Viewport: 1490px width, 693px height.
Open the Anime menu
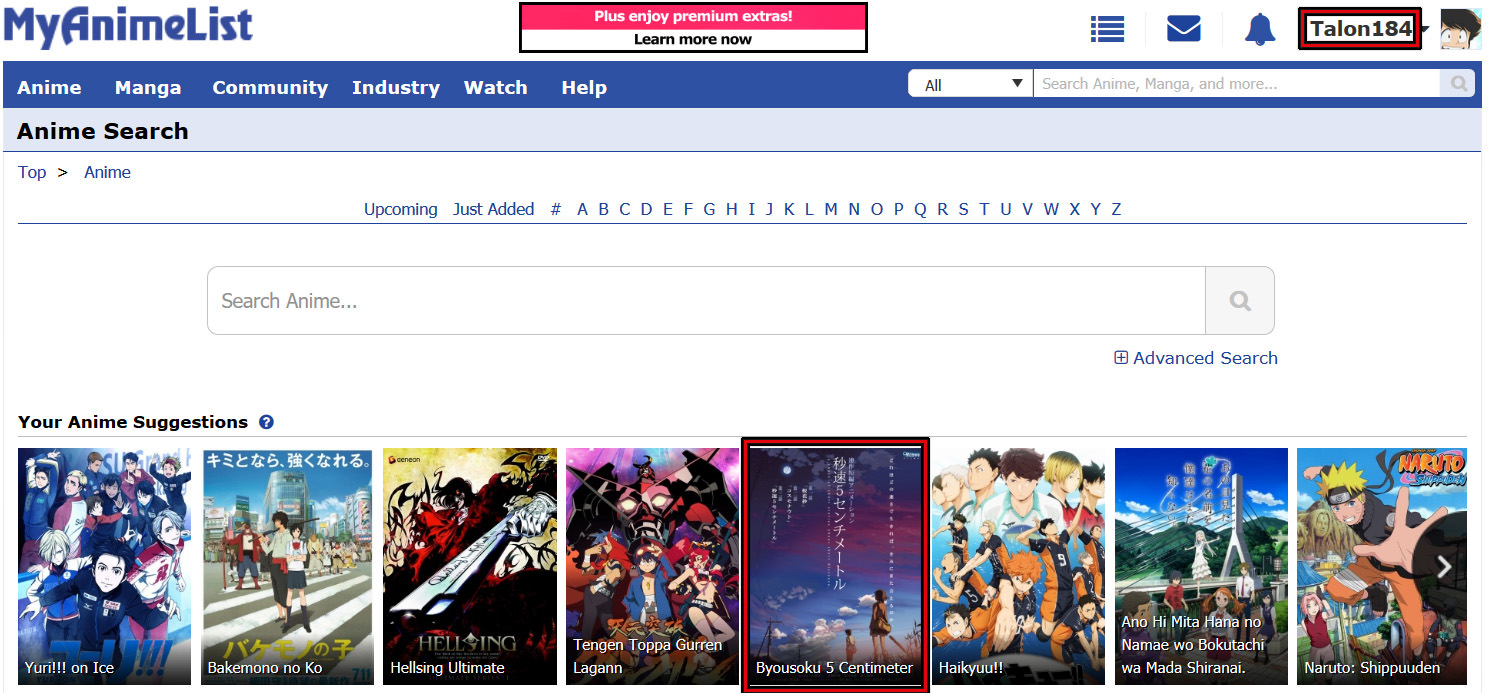click(49, 87)
